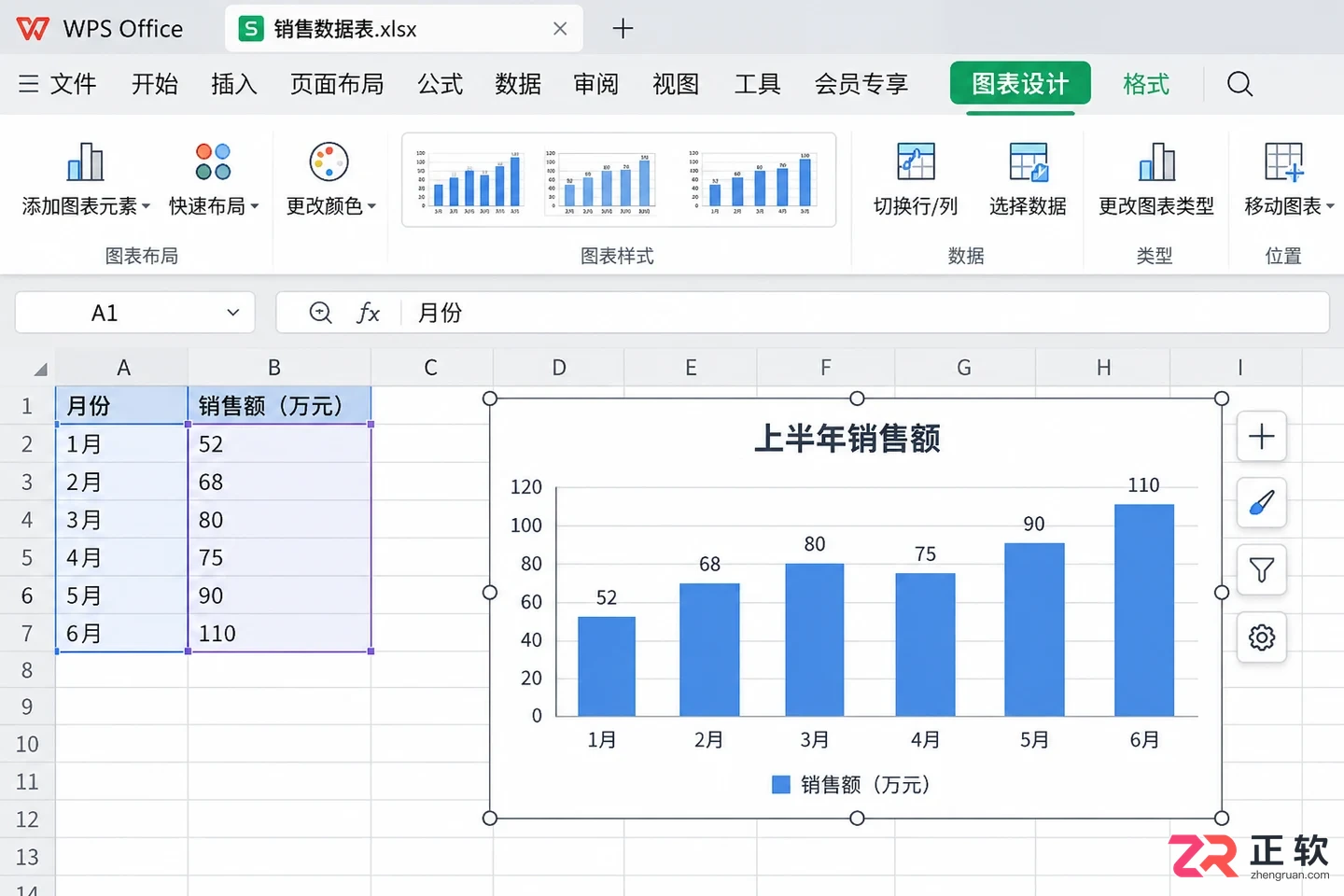Select cell B7 with value 110
Screen dimensions: 1344x896
279,634
